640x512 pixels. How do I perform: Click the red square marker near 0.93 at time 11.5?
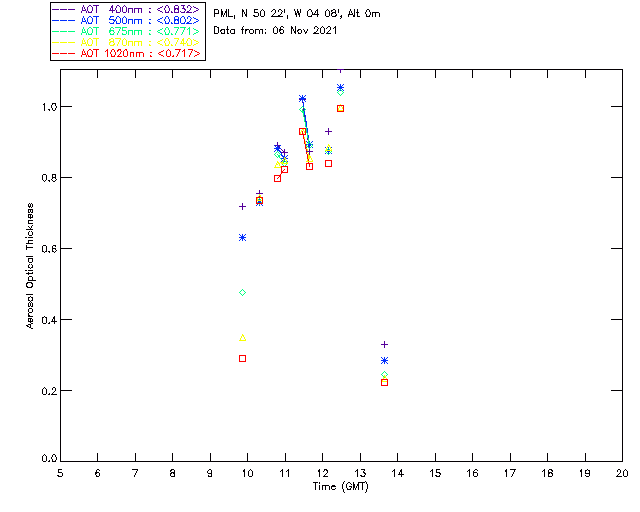click(302, 131)
